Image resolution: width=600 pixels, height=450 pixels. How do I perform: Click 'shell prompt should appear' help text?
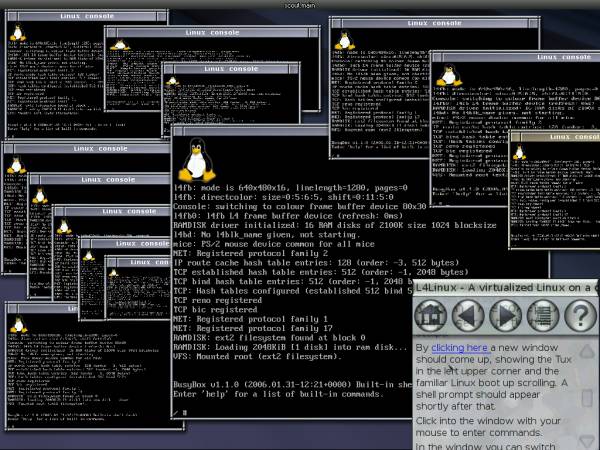(478, 395)
